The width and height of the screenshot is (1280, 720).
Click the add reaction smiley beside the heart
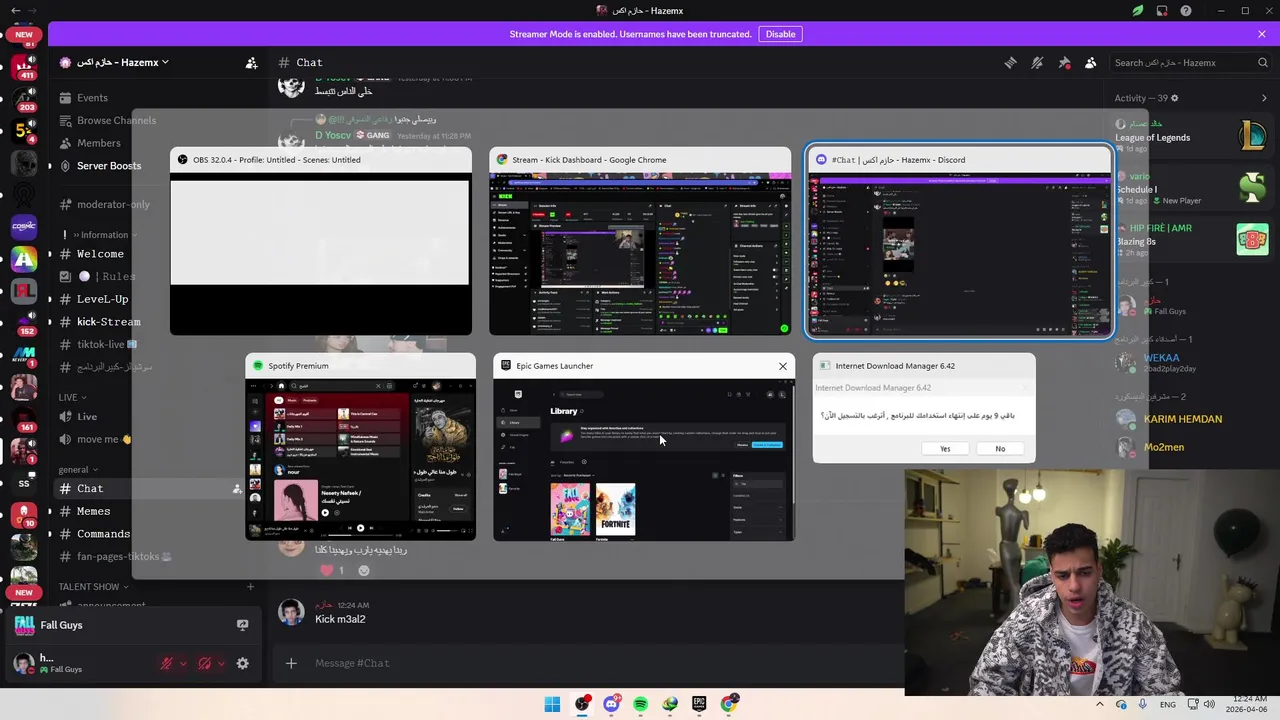click(x=364, y=570)
